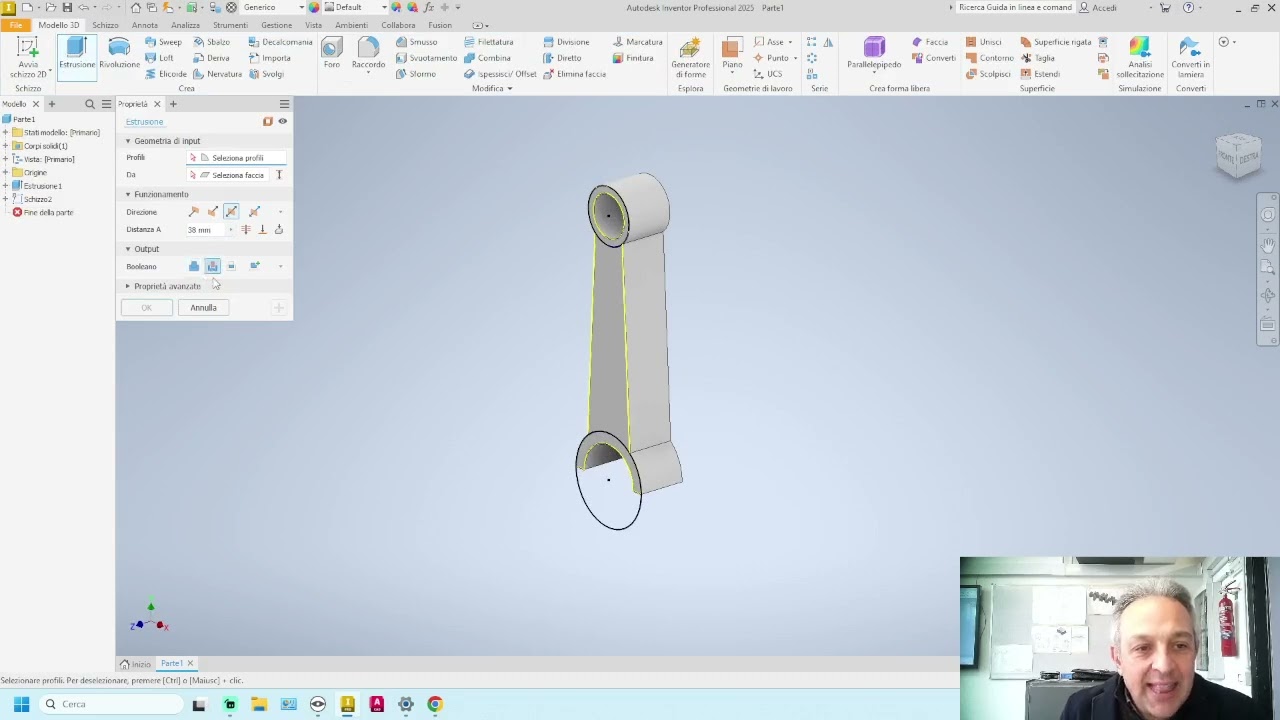The width and height of the screenshot is (1280, 720).
Task: Search the model browser with magnifier icon
Action: click(x=89, y=104)
